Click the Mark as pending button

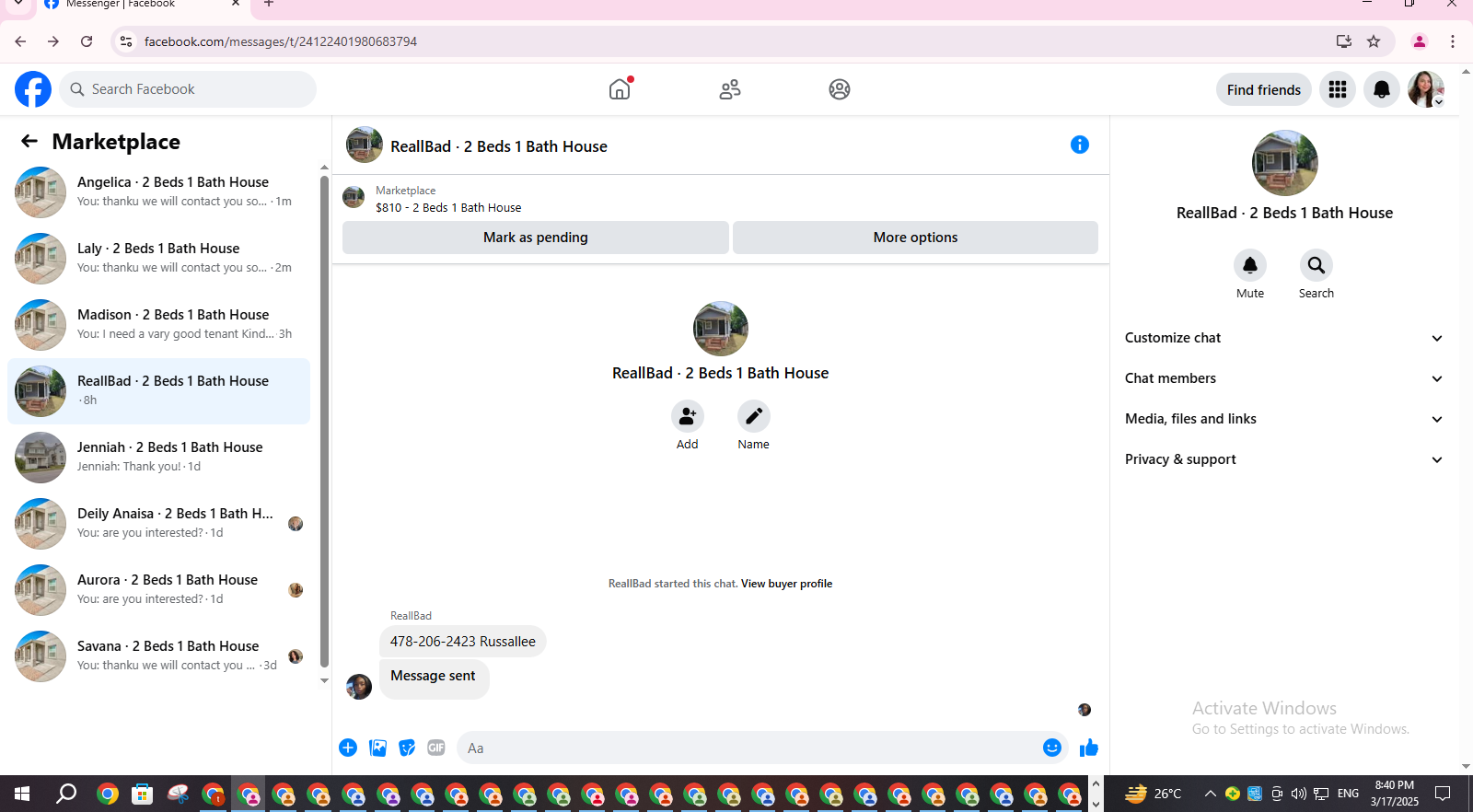[x=536, y=238]
